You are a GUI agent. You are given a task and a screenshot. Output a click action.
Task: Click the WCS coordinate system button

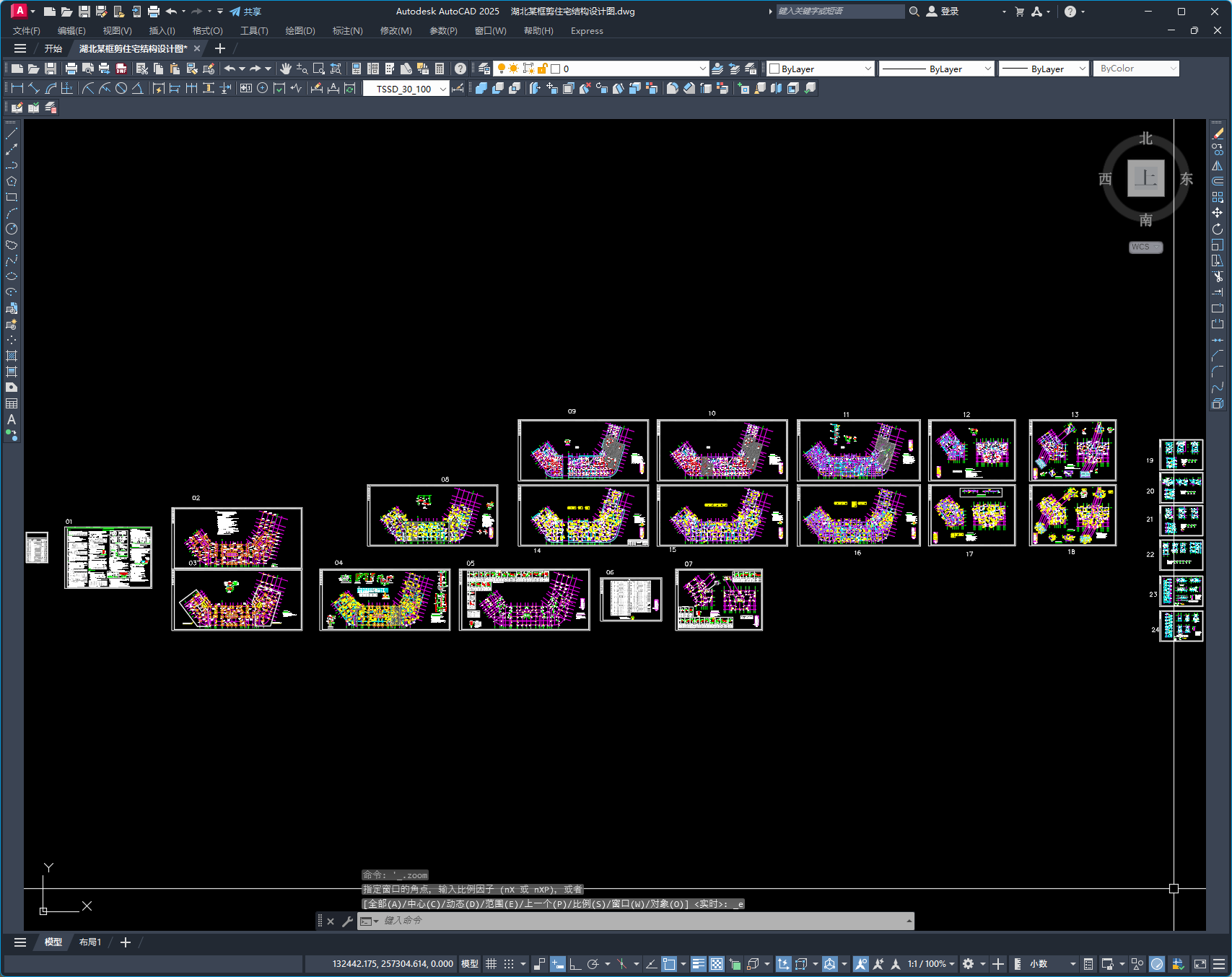coord(1145,247)
